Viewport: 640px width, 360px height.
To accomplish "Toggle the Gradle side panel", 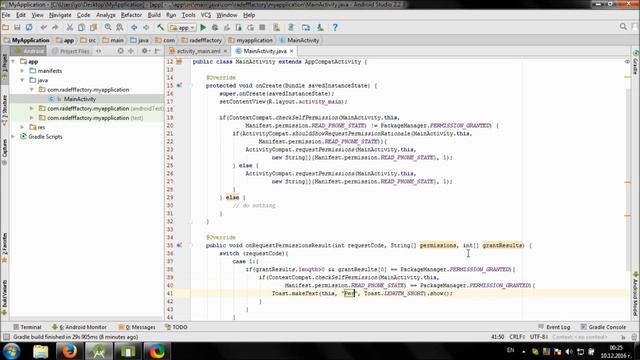I will [x=636, y=62].
